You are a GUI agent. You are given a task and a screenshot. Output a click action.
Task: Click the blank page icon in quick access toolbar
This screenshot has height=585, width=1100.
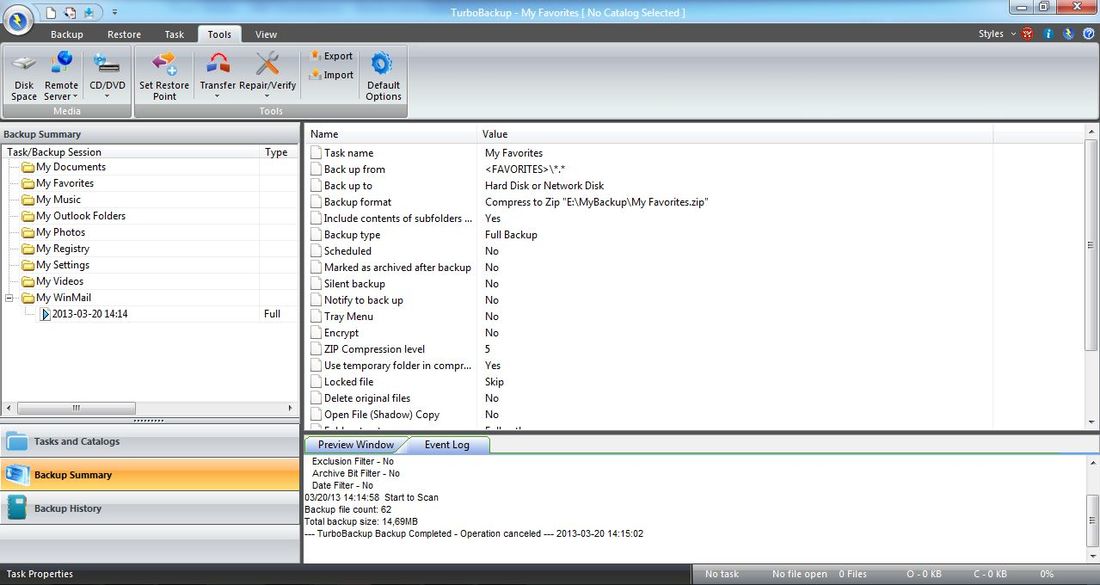coord(51,13)
